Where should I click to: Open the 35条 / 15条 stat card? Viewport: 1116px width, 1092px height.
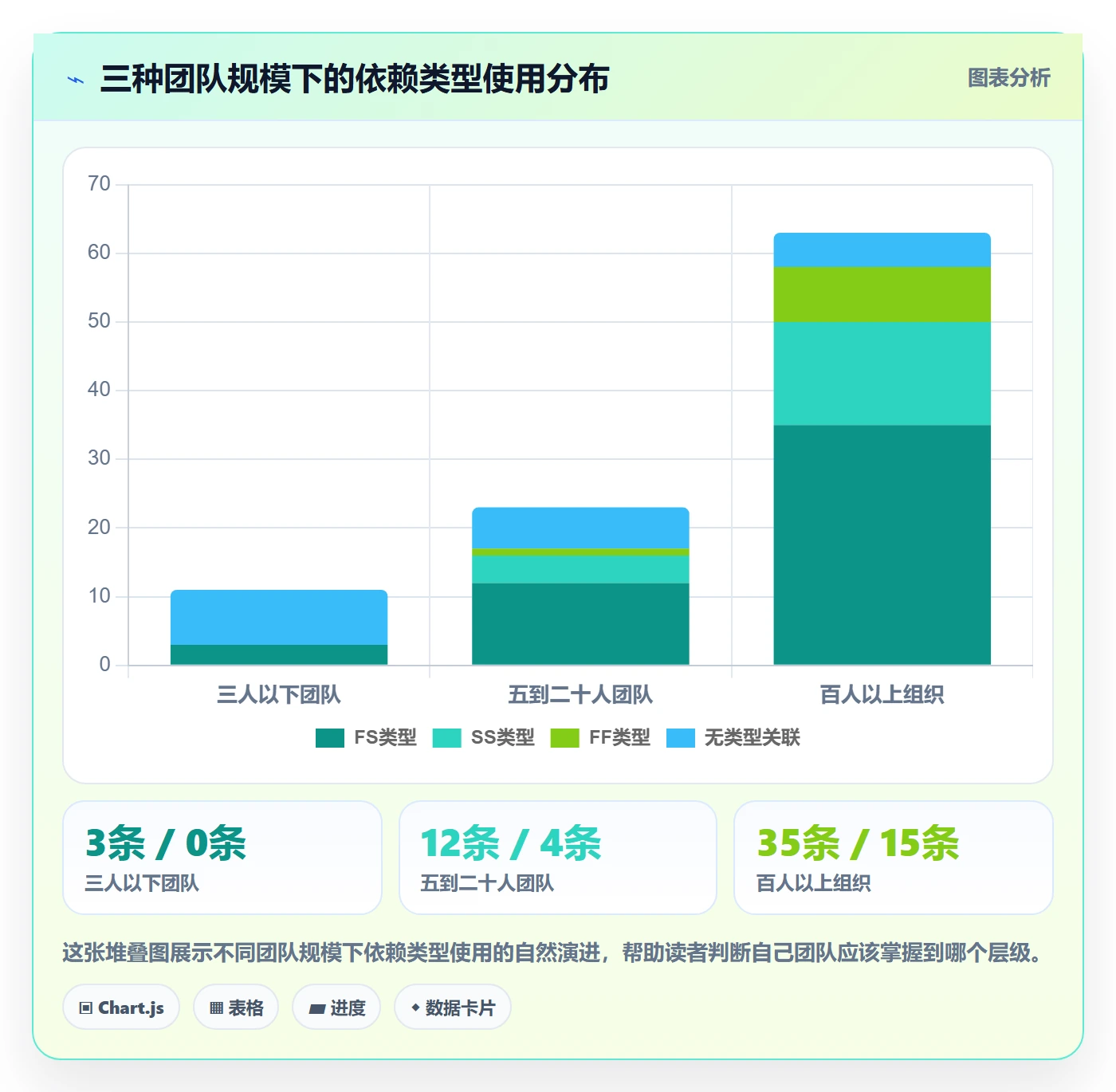tap(894, 858)
